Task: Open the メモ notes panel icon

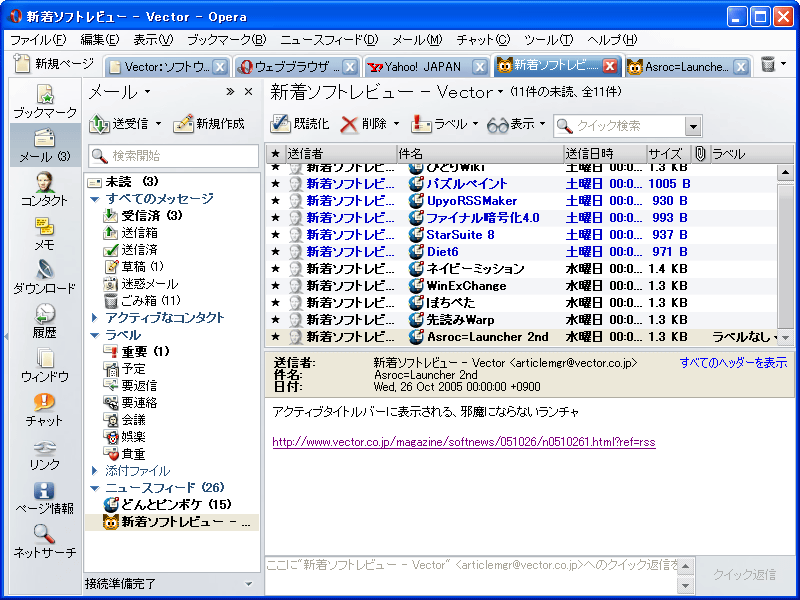Action: coord(44,227)
